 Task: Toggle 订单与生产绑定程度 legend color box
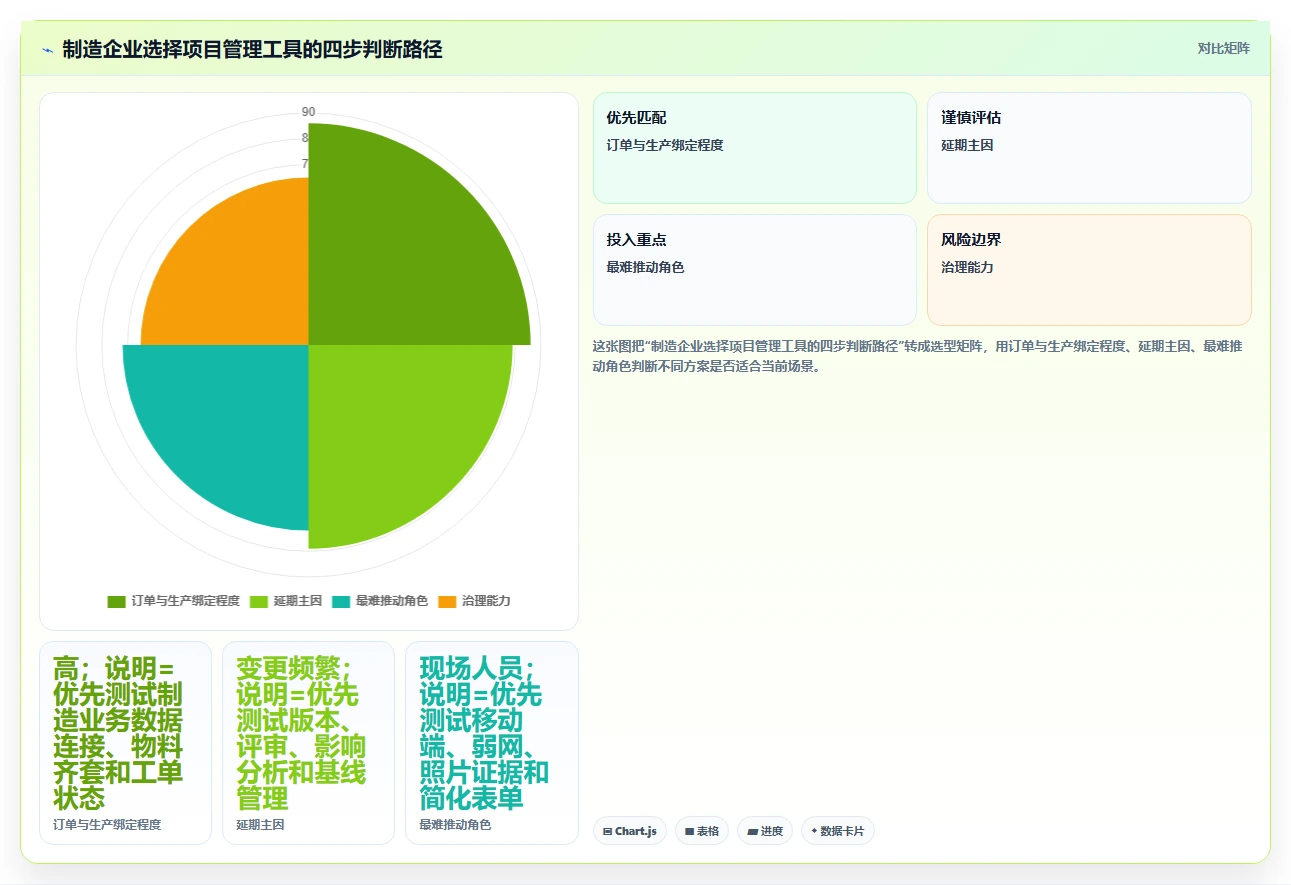(117, 601)
